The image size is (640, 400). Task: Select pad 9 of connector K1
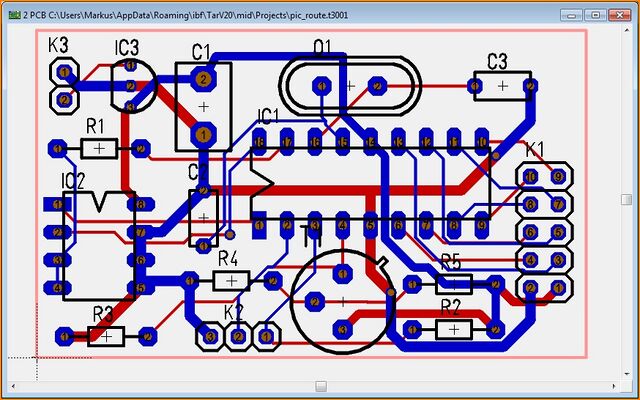pyautogui.click(x=558, y=177)
